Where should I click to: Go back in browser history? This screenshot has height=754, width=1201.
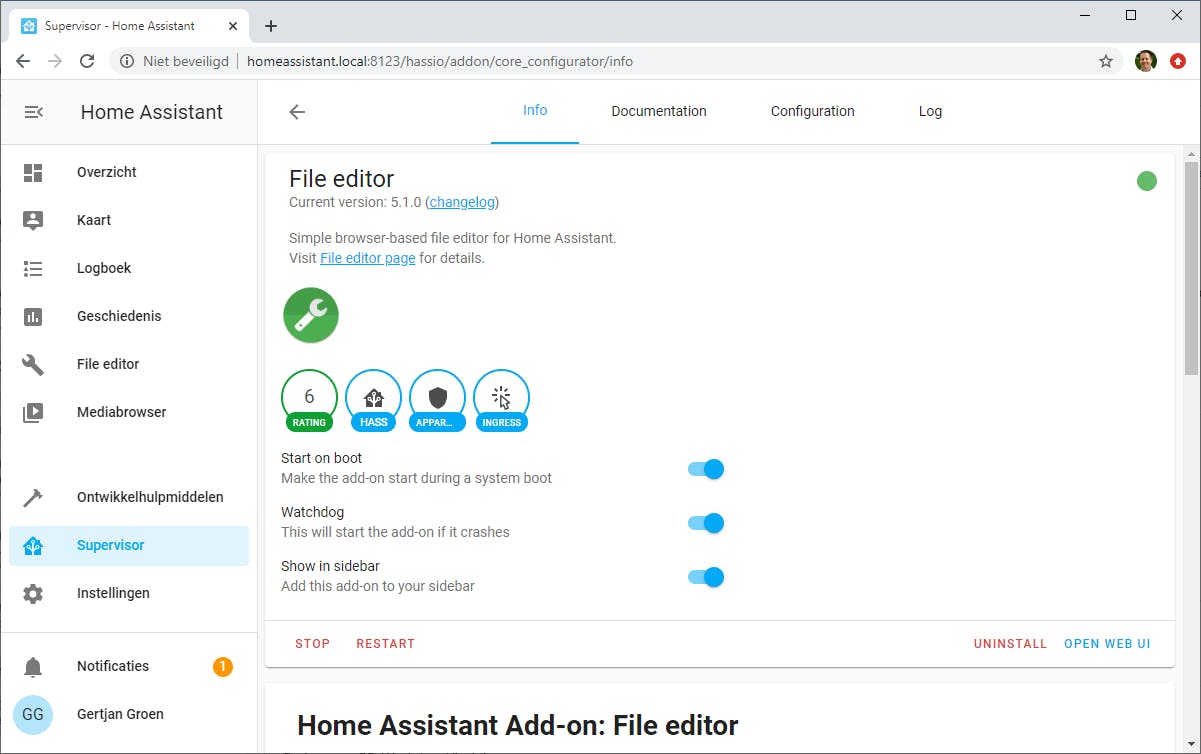pyautogui.click(x=23, y=61)
